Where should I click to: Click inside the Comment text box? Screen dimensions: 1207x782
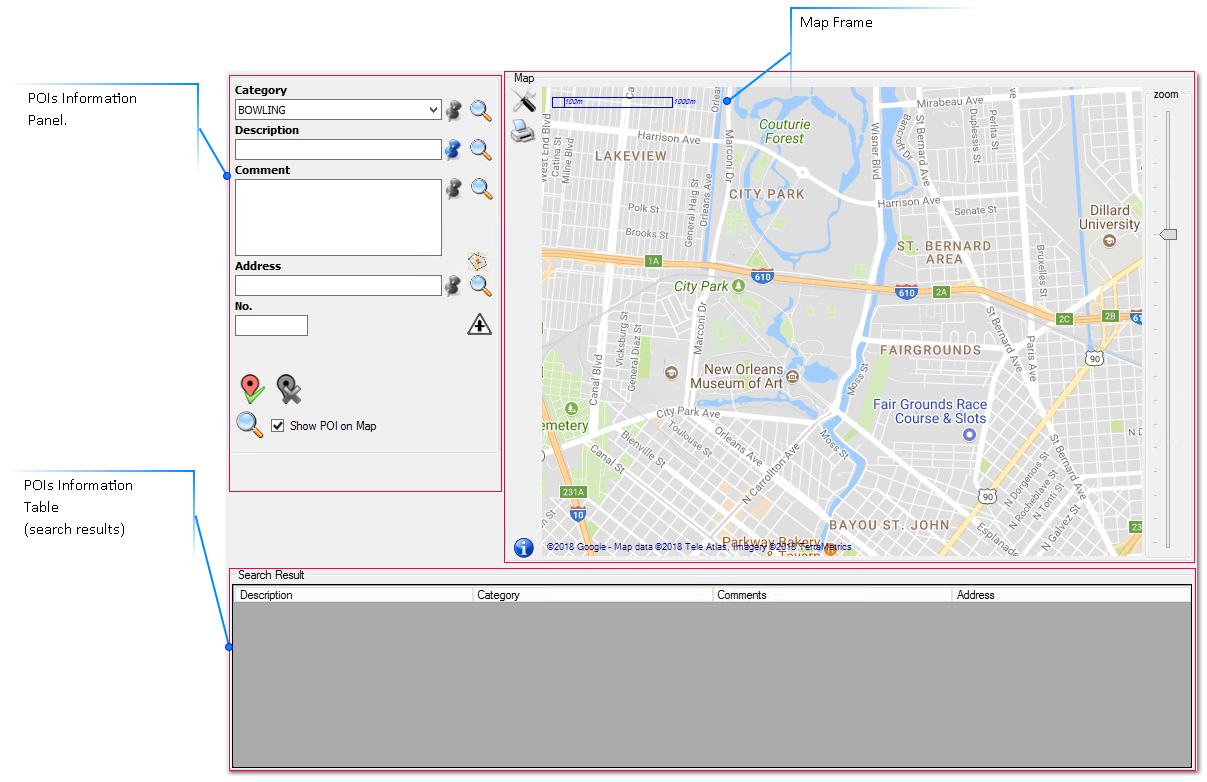coord(338,217)
